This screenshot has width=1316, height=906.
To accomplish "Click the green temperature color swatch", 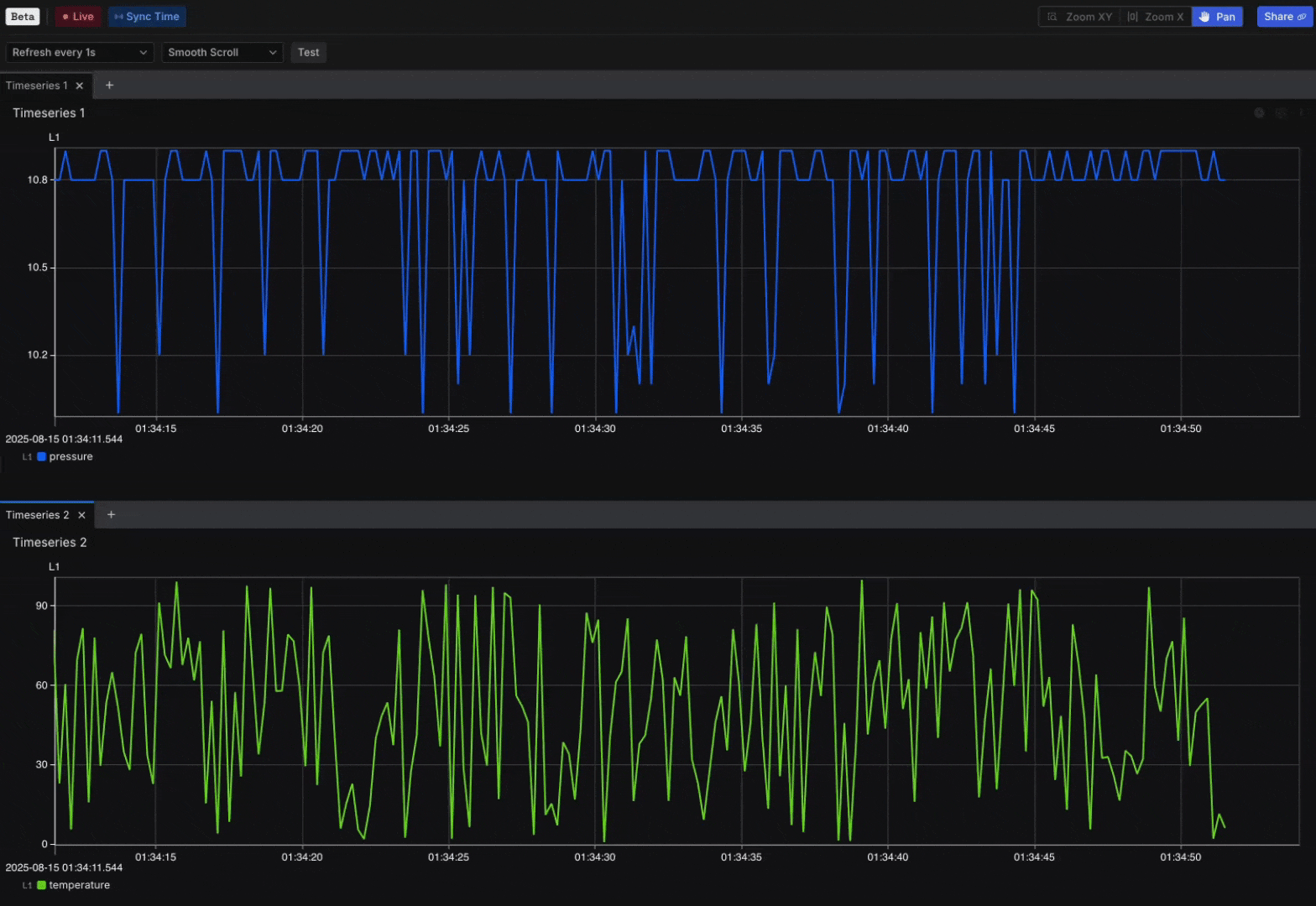I will click(41, 886).
